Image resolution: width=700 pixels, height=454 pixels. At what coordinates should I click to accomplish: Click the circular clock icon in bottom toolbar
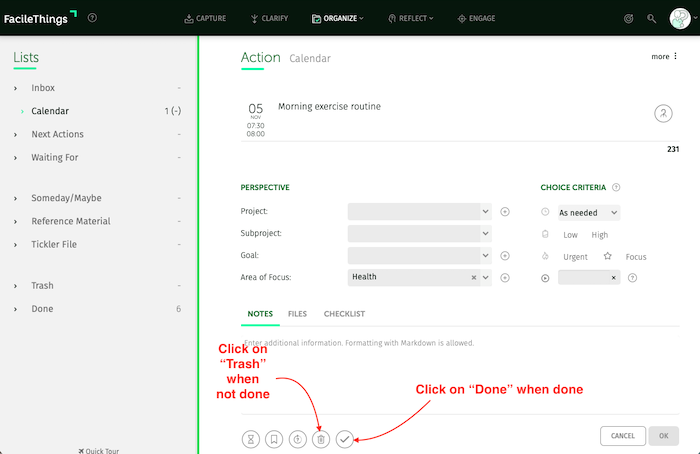point(298,439)
